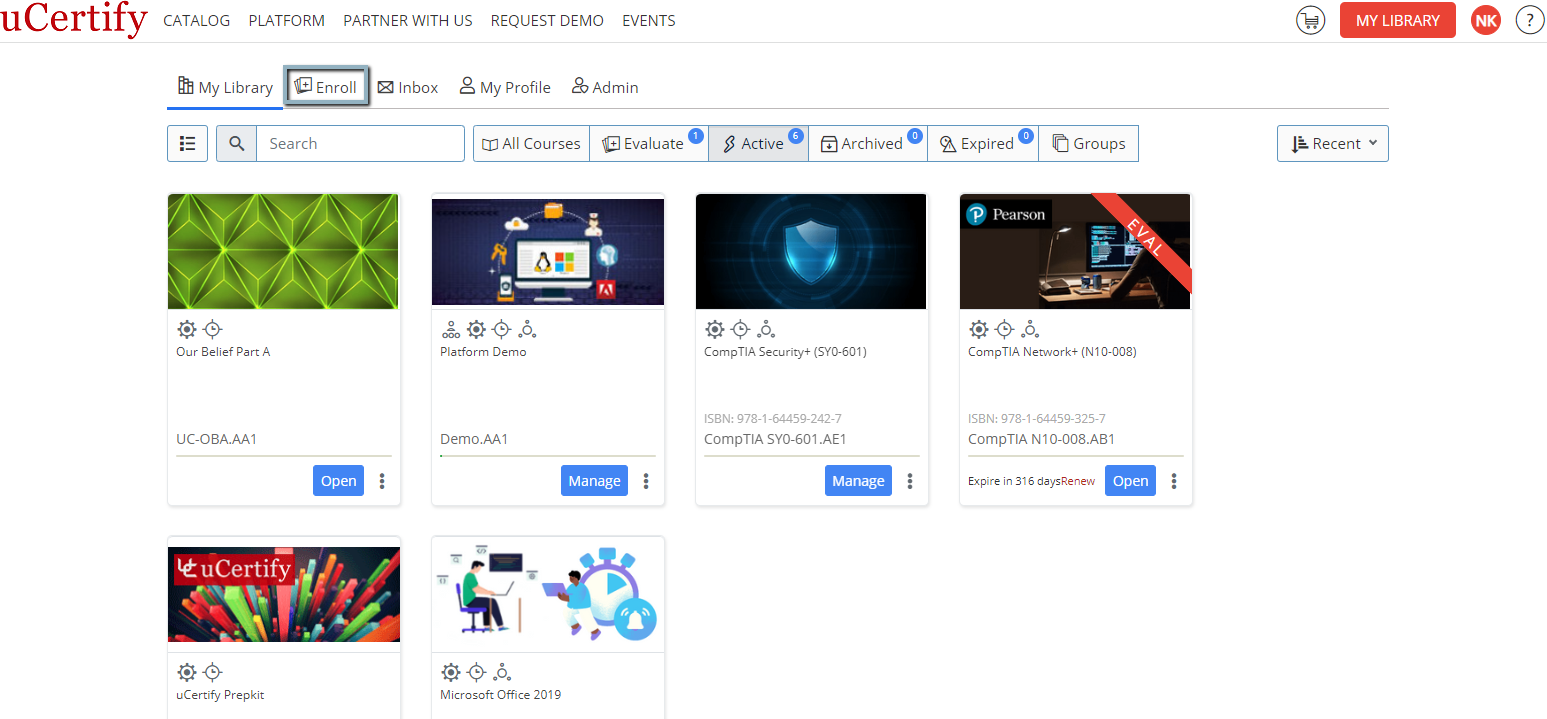Click the uCertify logo
The width and height of the screenshot is (1547, 719).
74,19
